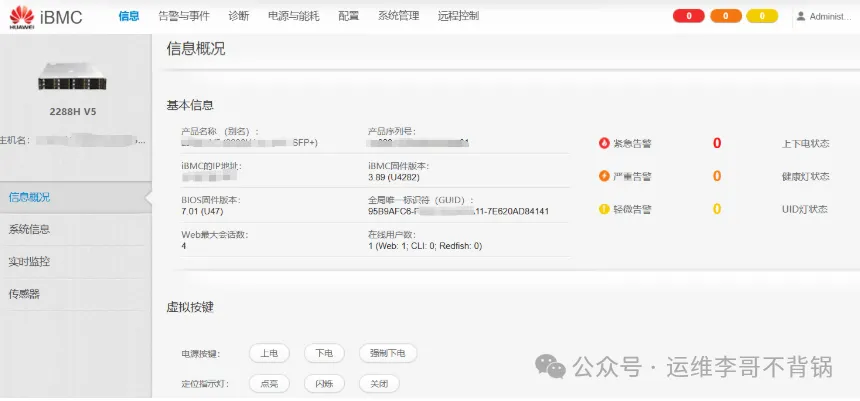Set the locator indicator to 闪烁
The width and height of the screenshot is (860, 401).
coord(324,383)
